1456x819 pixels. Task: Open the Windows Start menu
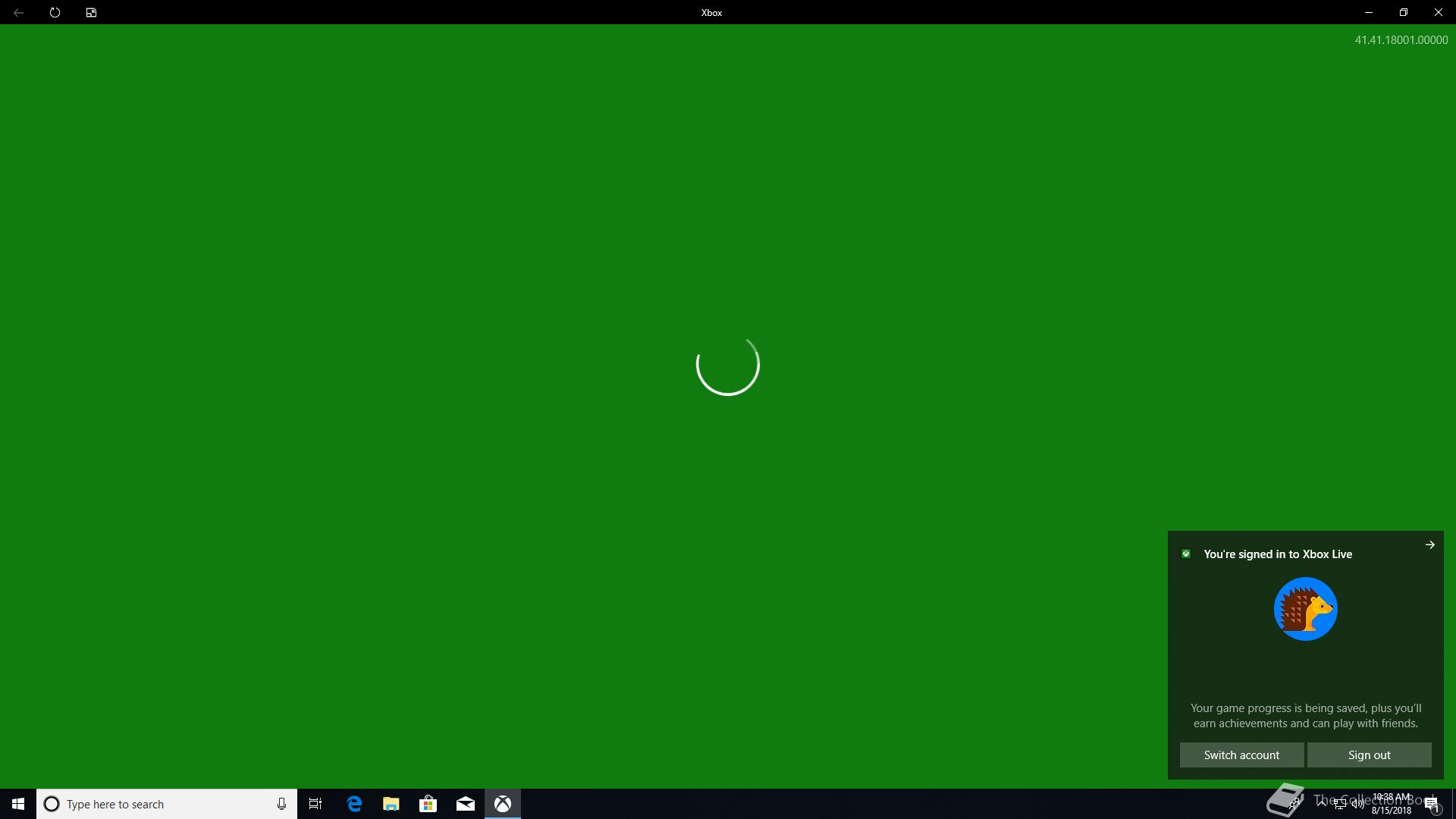18,804
